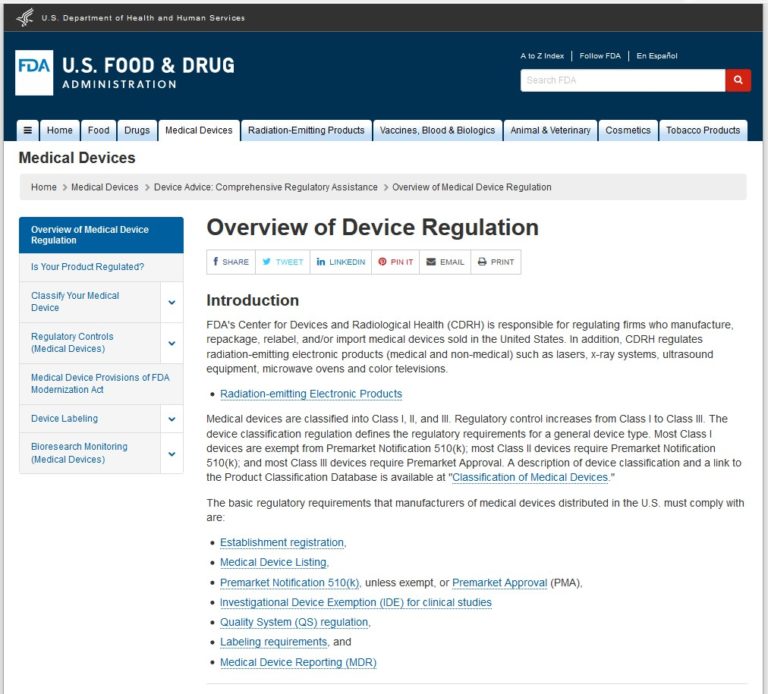Click Follow FDA link
The width and height of the screenshot is (768, 694).
[x=600, y=56]
